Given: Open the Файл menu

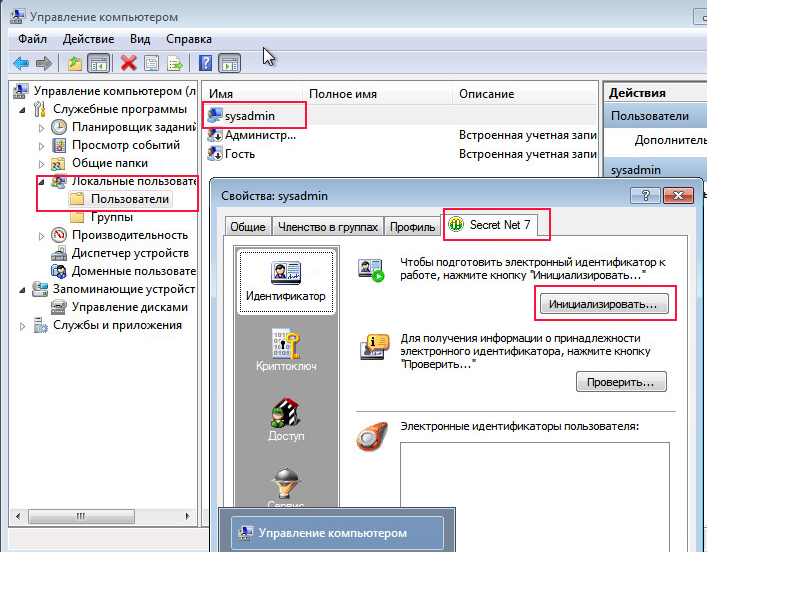Looking at the screenshot, I should [x=32, y=39].
